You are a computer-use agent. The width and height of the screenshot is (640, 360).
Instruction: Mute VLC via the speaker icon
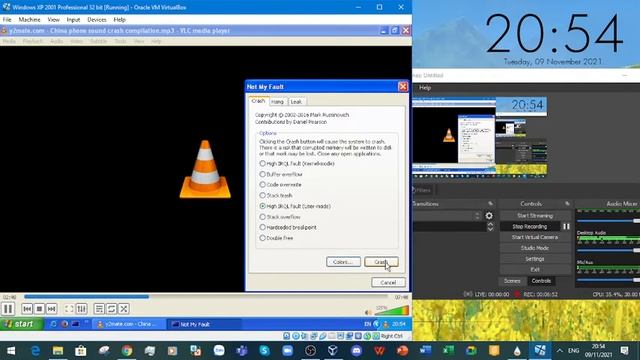click(x=368, y=312)
